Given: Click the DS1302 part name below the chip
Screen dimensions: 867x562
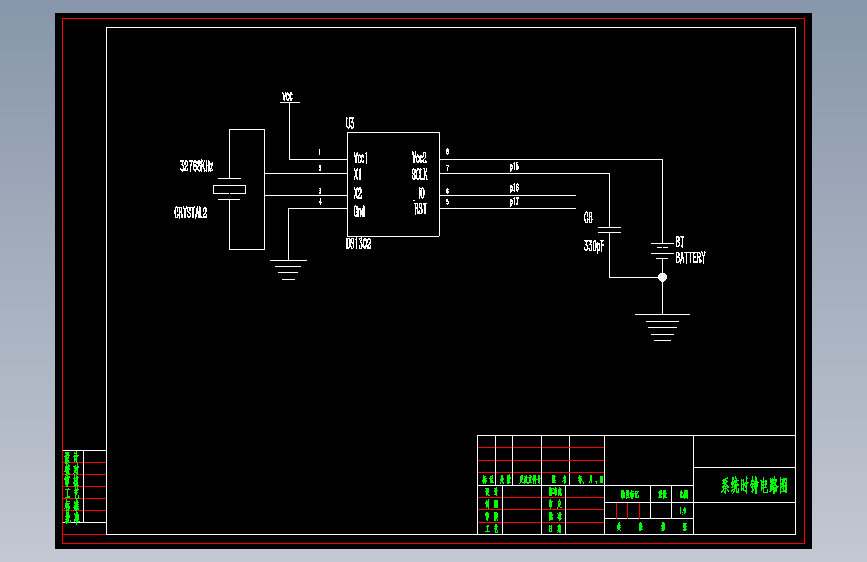Looking at the screenshot, I should 358,243.
